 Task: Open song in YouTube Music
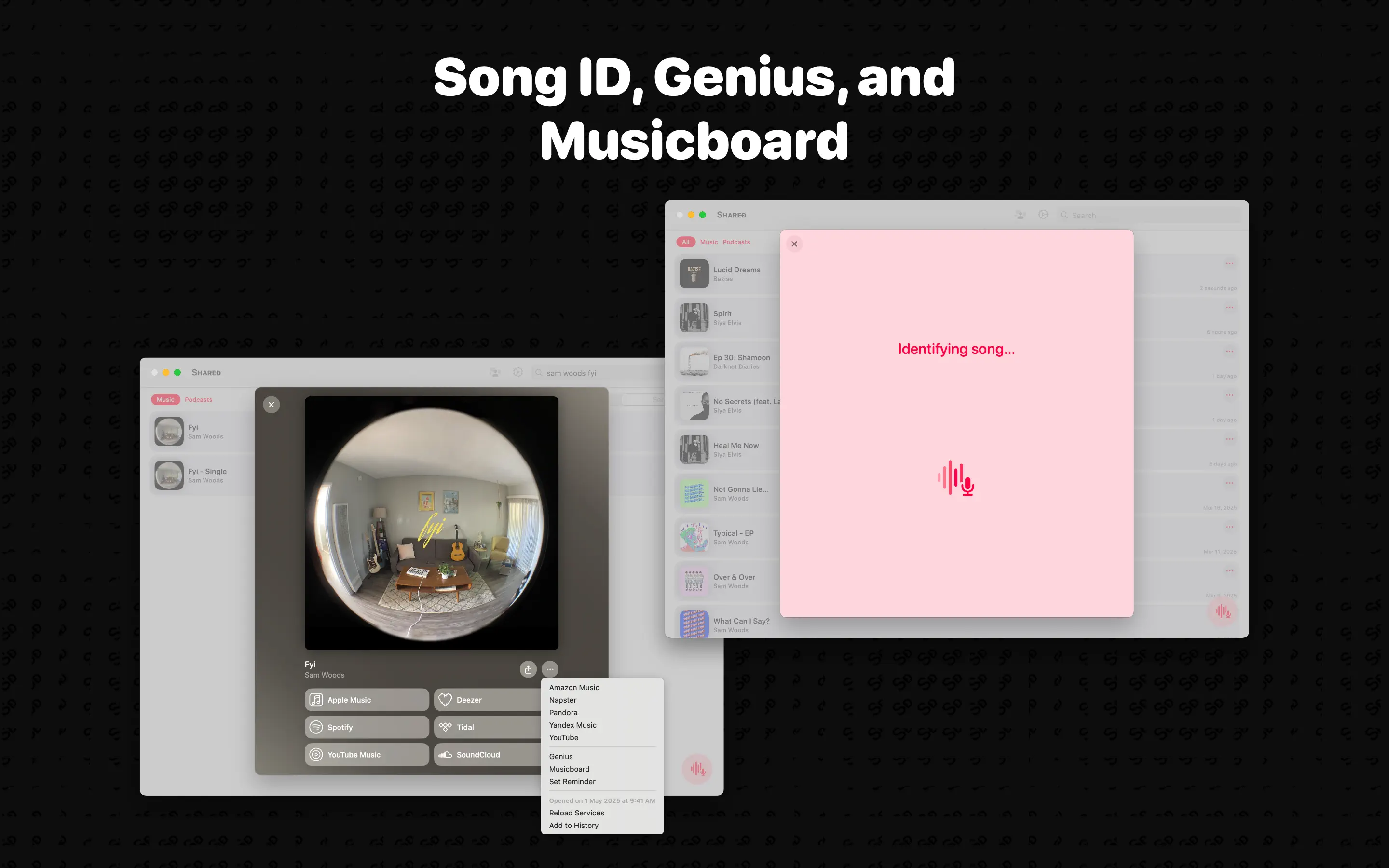367,755
